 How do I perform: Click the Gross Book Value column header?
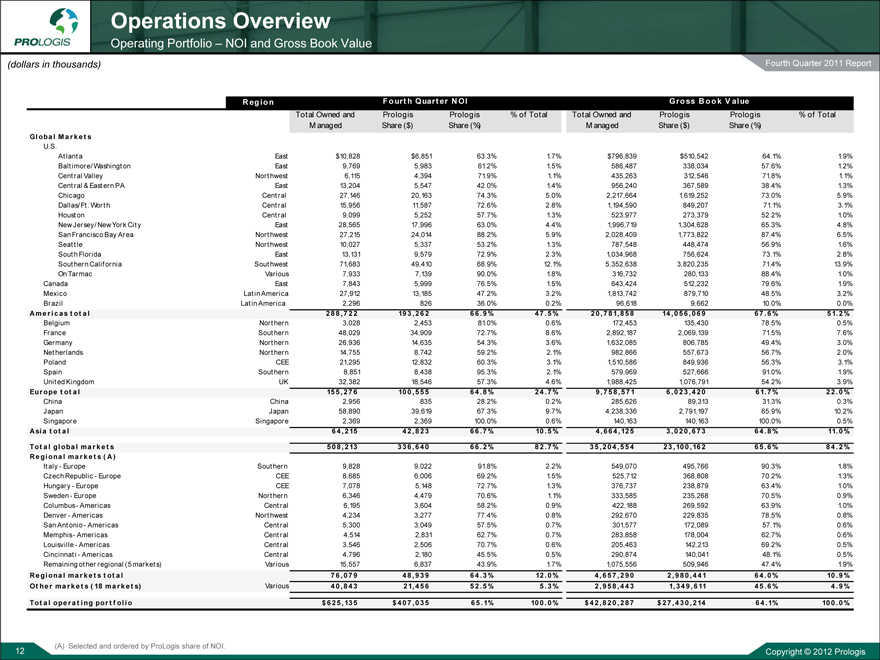(x=708, y=100)
